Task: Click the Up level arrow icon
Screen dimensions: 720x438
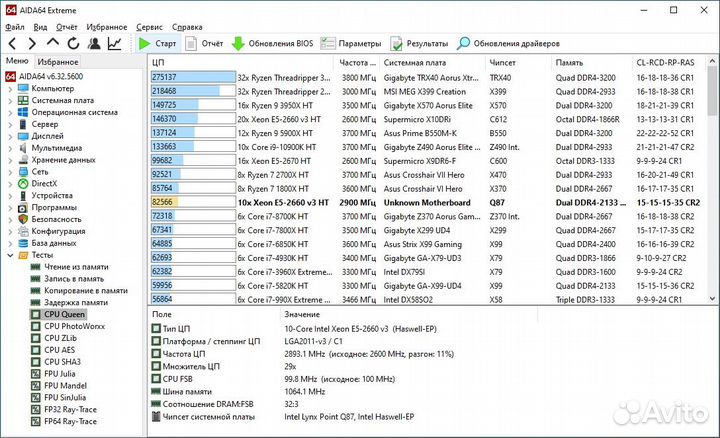Action: click(x=53, y=43)
